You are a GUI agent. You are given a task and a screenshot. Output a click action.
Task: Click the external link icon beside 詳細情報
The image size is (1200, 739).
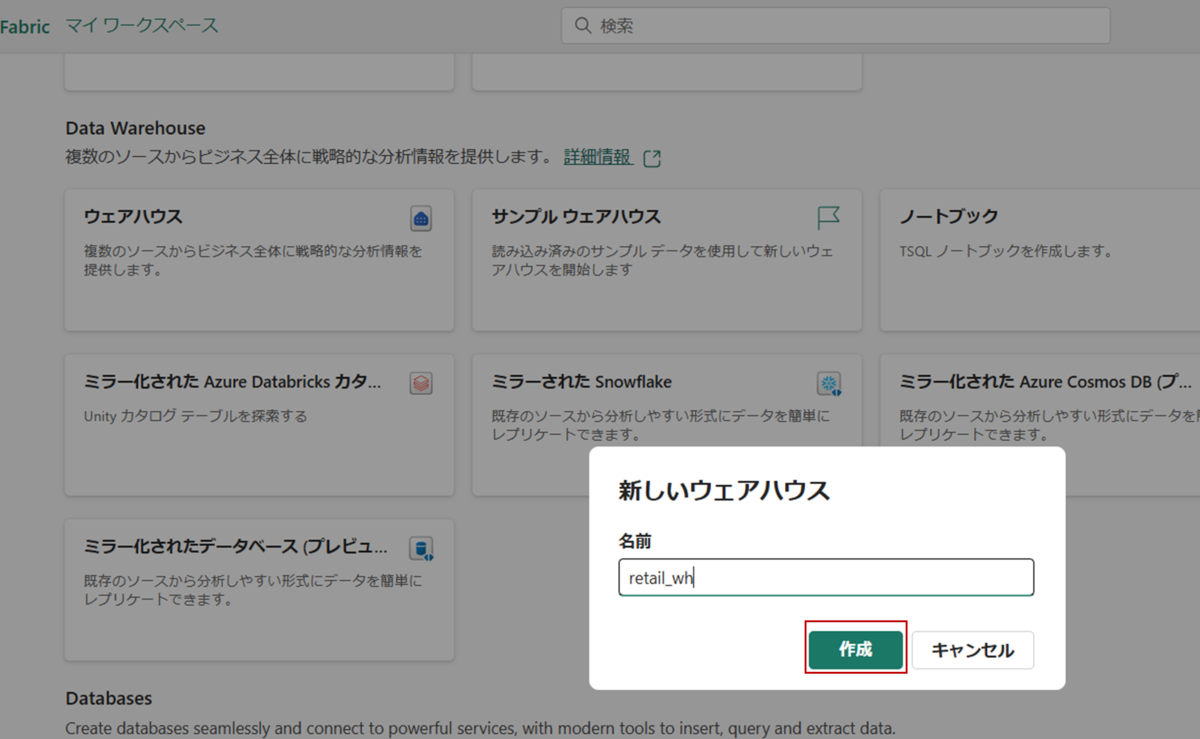coord(652,158)
